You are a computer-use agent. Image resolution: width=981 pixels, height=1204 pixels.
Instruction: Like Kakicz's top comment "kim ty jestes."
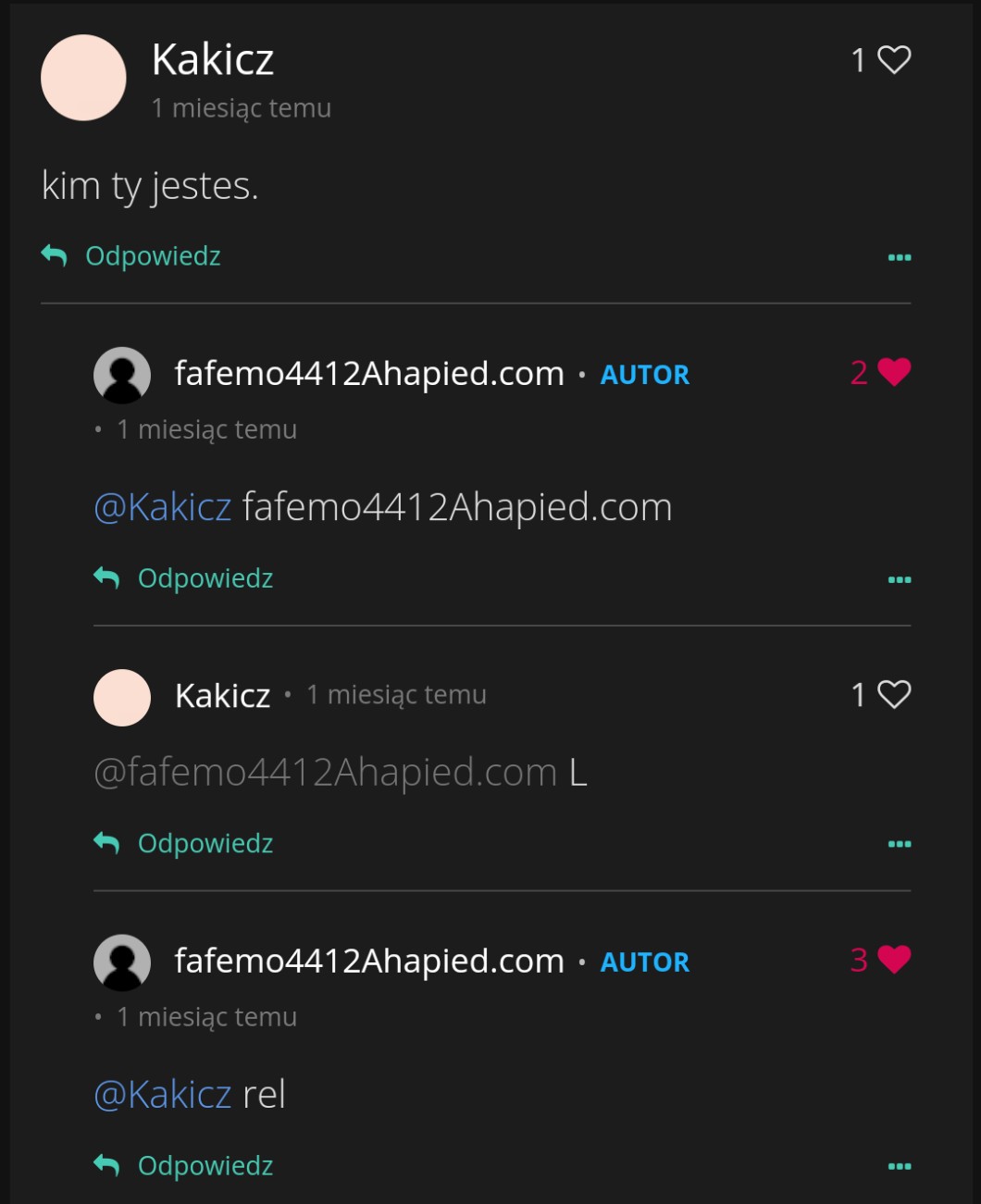894,60
